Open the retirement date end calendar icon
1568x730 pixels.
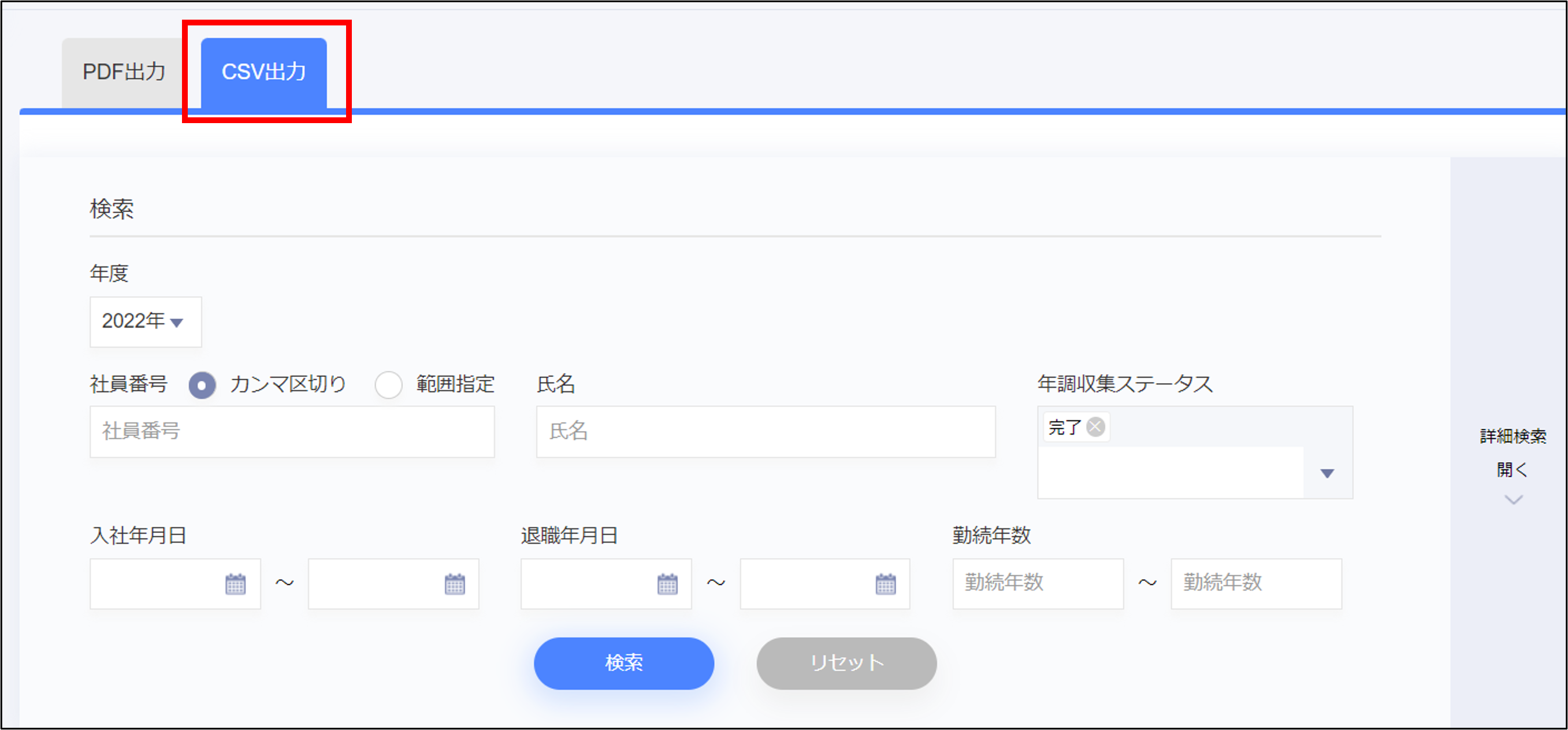(x=885, y=584)
